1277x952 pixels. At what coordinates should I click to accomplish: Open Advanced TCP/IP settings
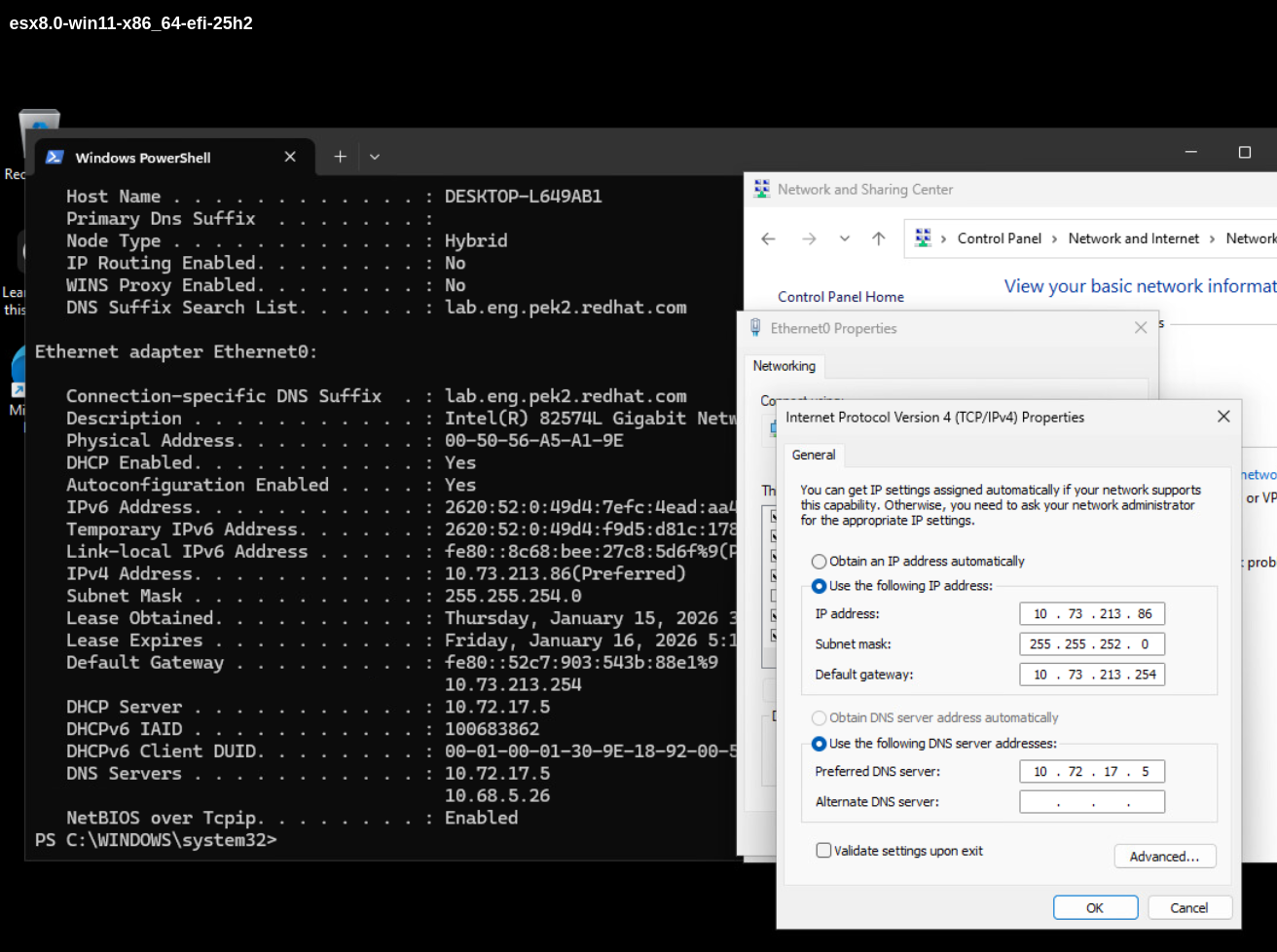click(1165, 857)
